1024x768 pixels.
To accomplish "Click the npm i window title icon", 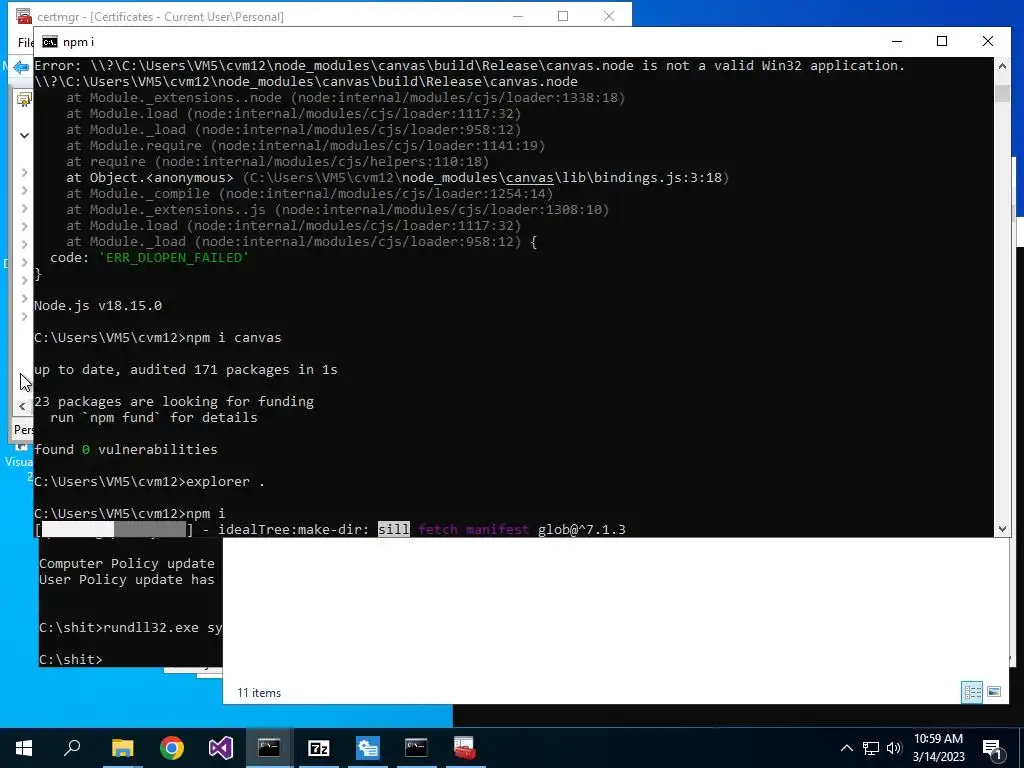I will click(50, 42).
